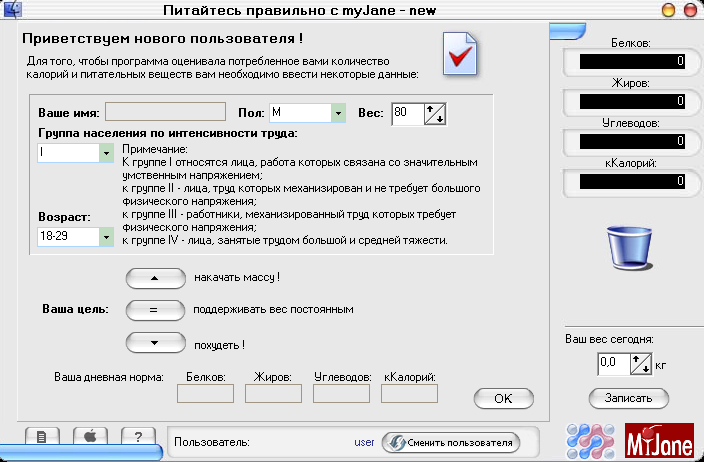
Task: Open the Пол gender dropdown
Action: pos(338,113)
